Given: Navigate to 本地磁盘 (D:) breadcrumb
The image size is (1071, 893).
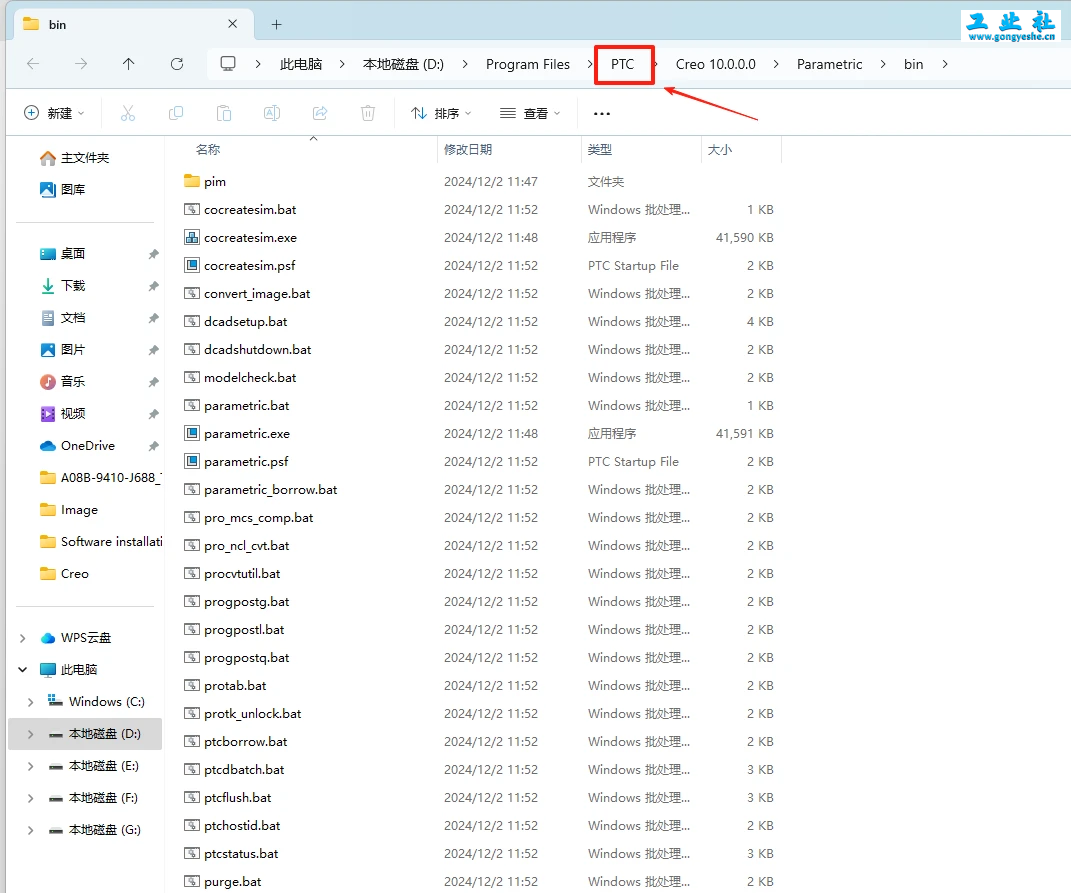Looking at the screenshot, I should (403, 64).
